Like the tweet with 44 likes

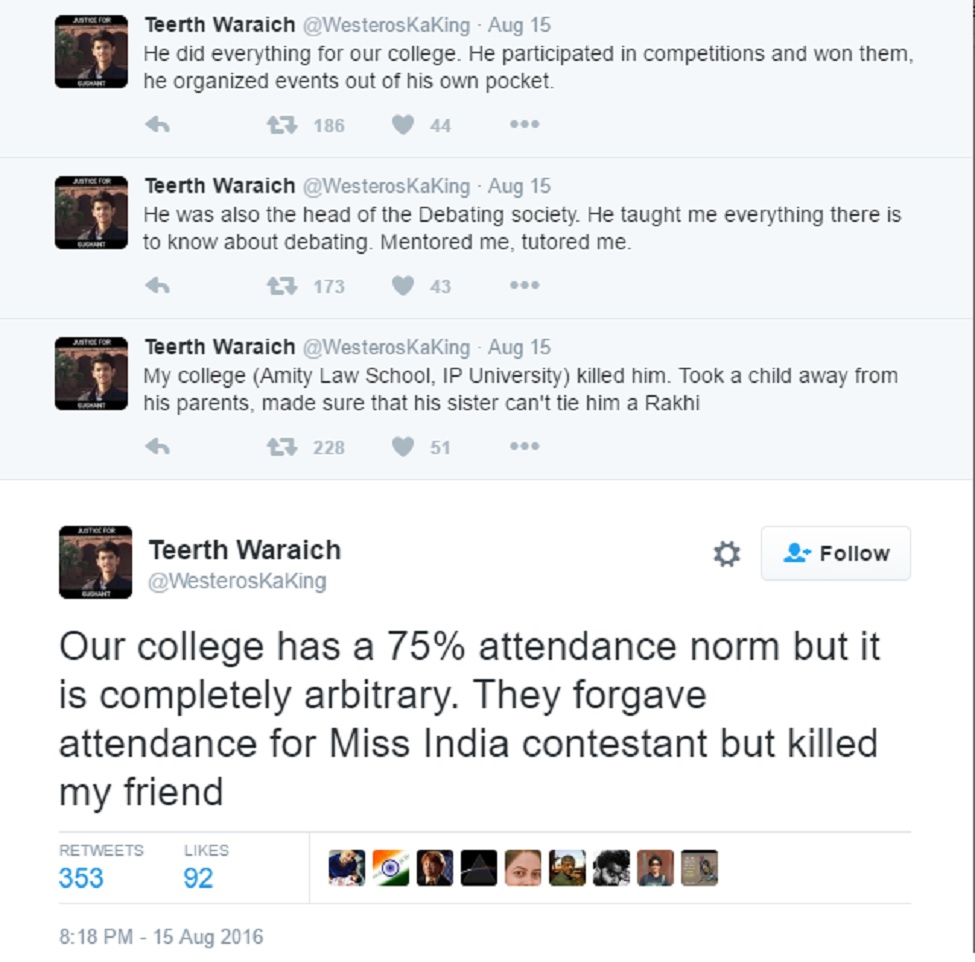click(x=403, y=125)
